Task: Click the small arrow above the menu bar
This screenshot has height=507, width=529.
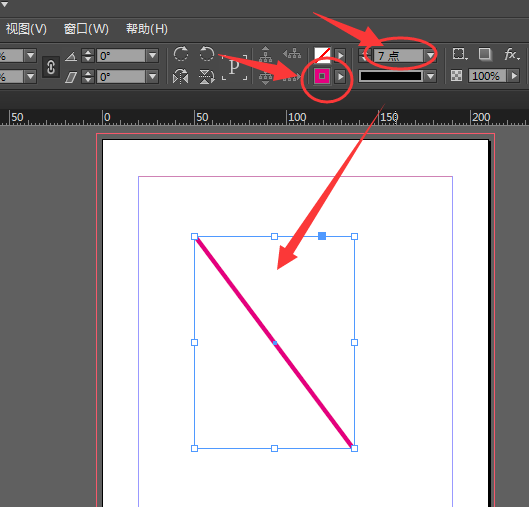Action: [4, 4]
